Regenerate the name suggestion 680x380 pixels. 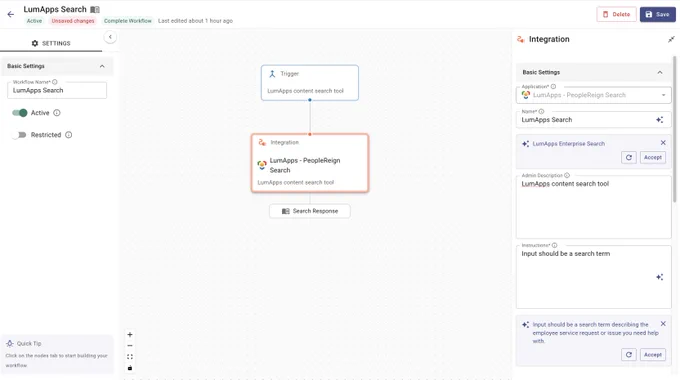click(629, 157)
